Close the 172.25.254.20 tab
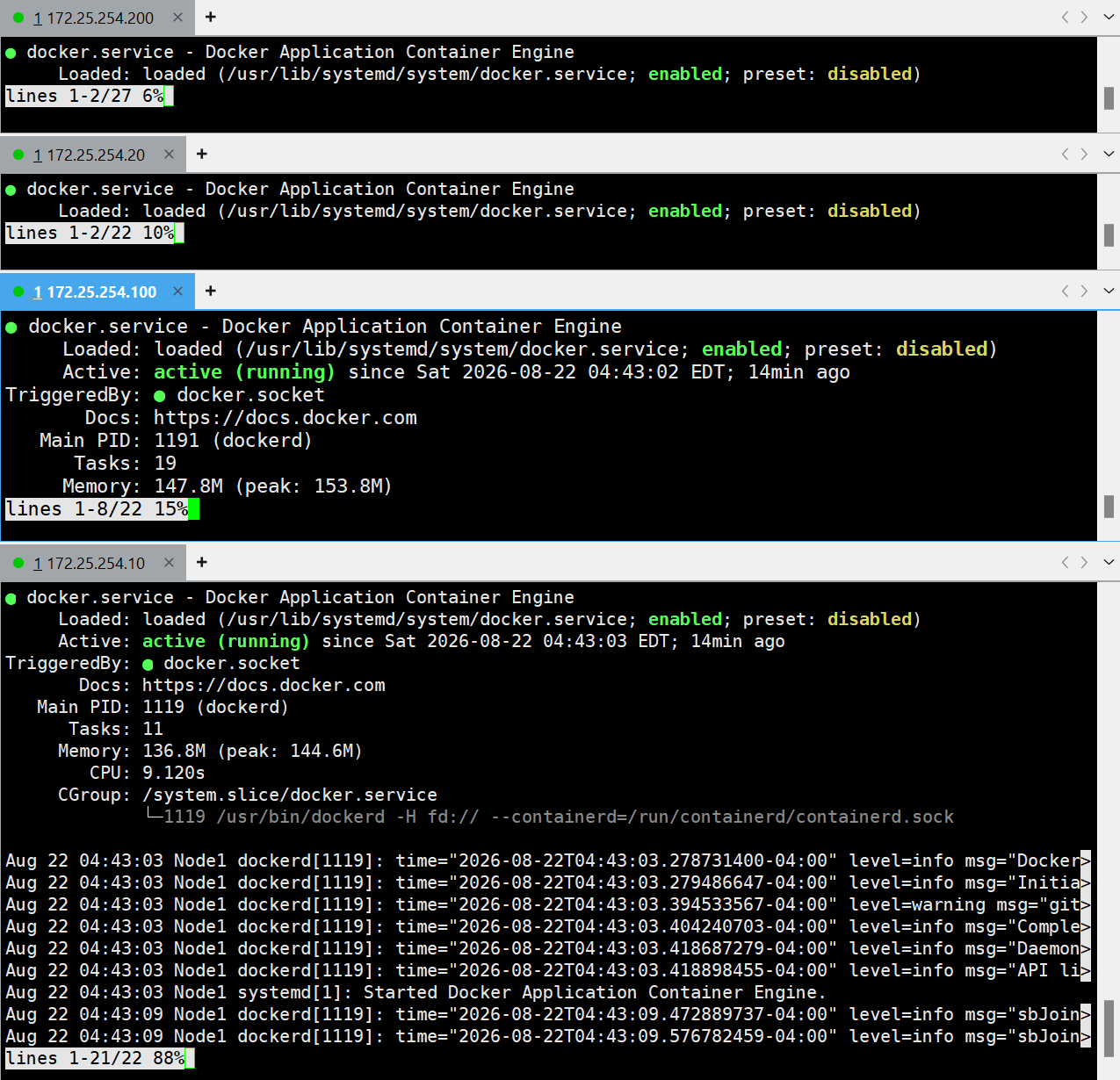Viewport: 1120px width, 1080px height. pos(170,155)
